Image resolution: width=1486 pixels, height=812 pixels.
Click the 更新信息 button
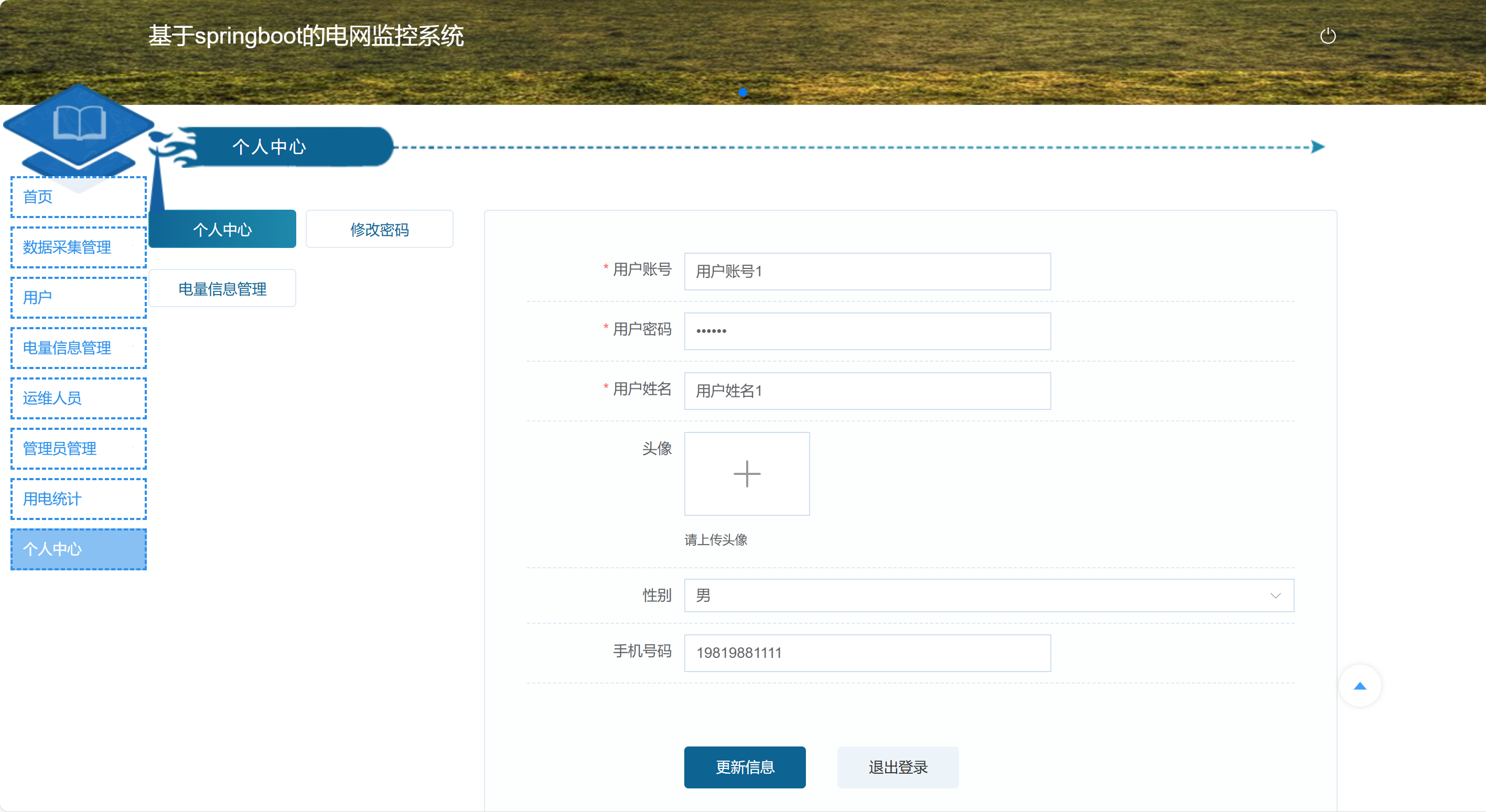pos(744,767)
